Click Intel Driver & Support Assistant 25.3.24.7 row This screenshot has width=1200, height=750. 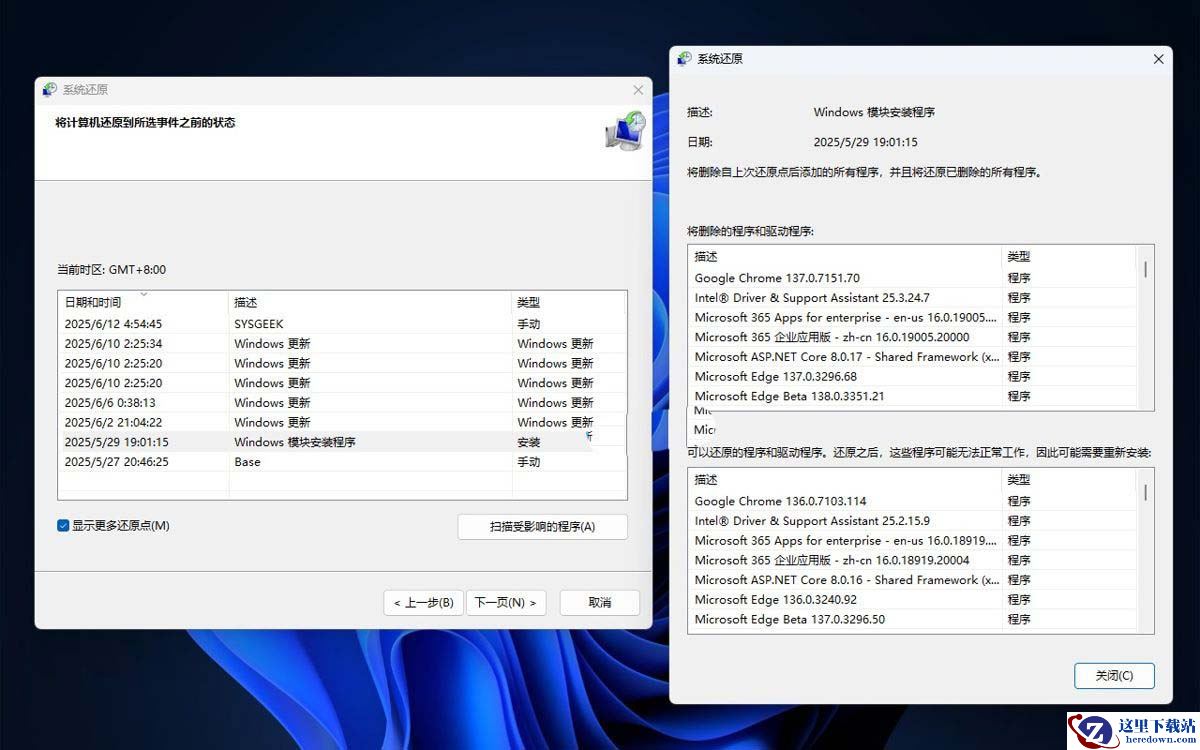[912, 298]
